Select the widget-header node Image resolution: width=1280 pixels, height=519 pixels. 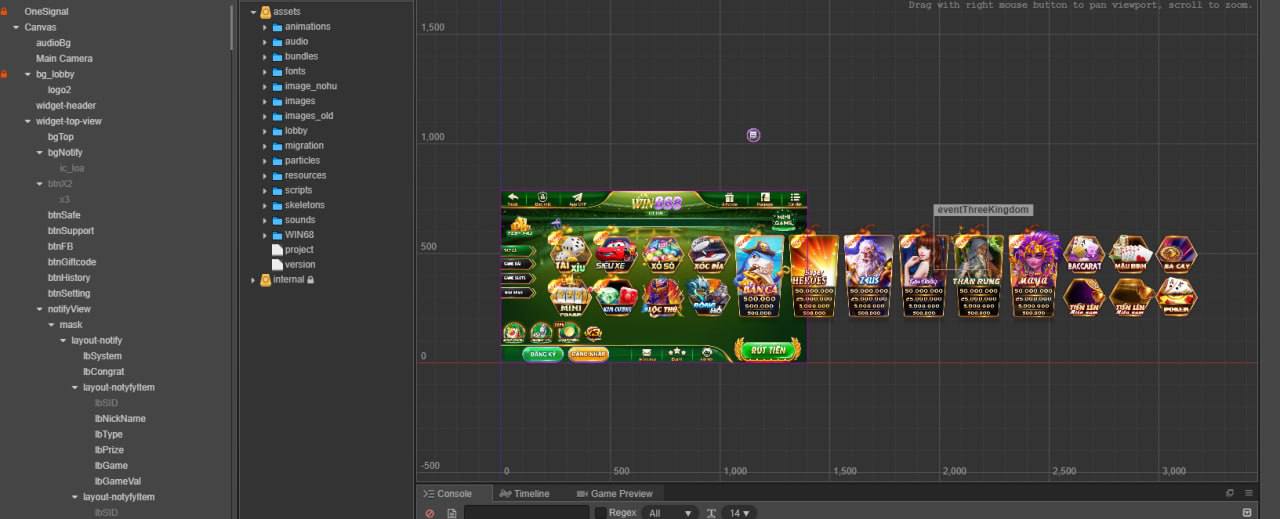click(x=66, y=105)
